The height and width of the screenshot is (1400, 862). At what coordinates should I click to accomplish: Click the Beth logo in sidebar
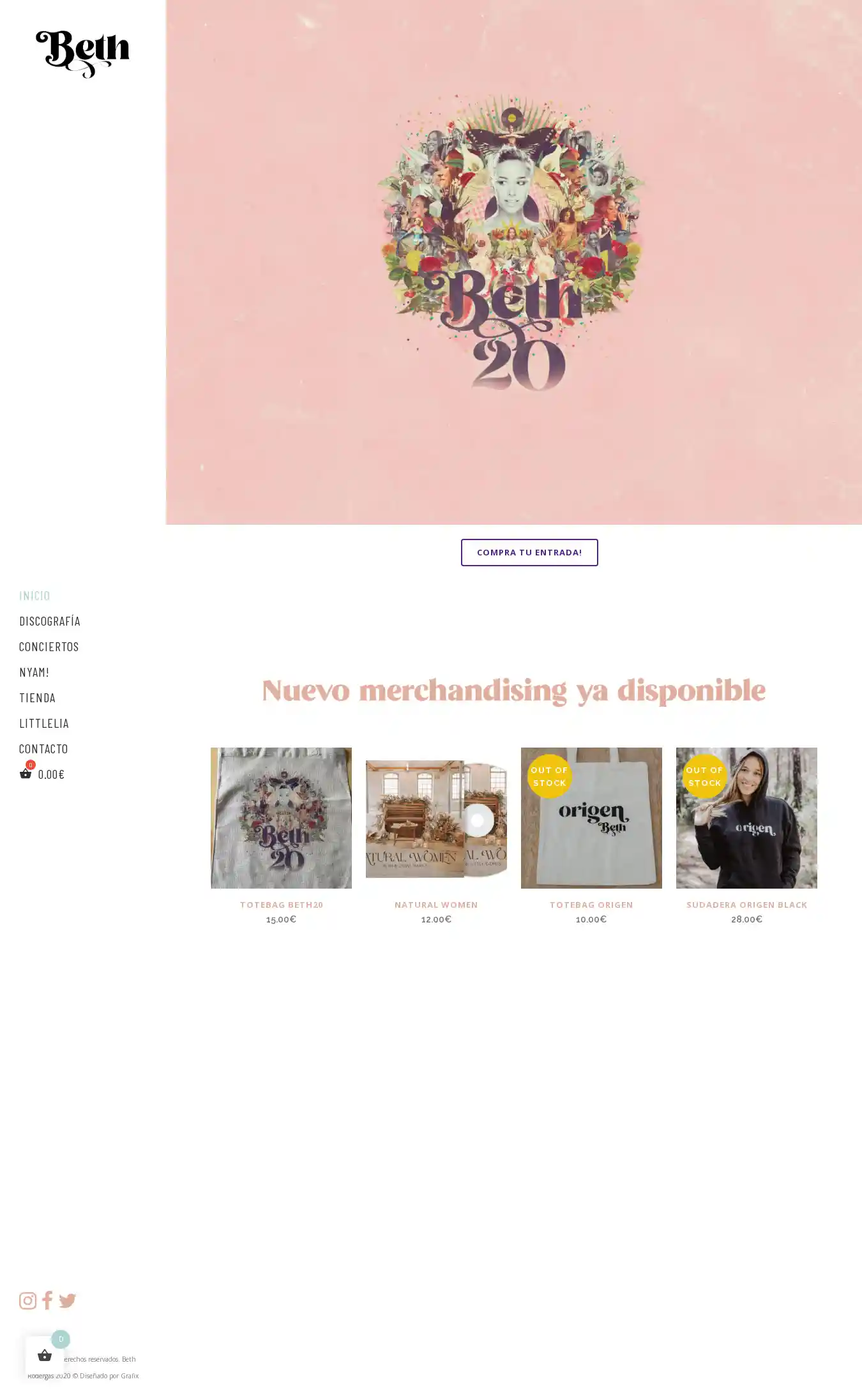tap(82, 54)
